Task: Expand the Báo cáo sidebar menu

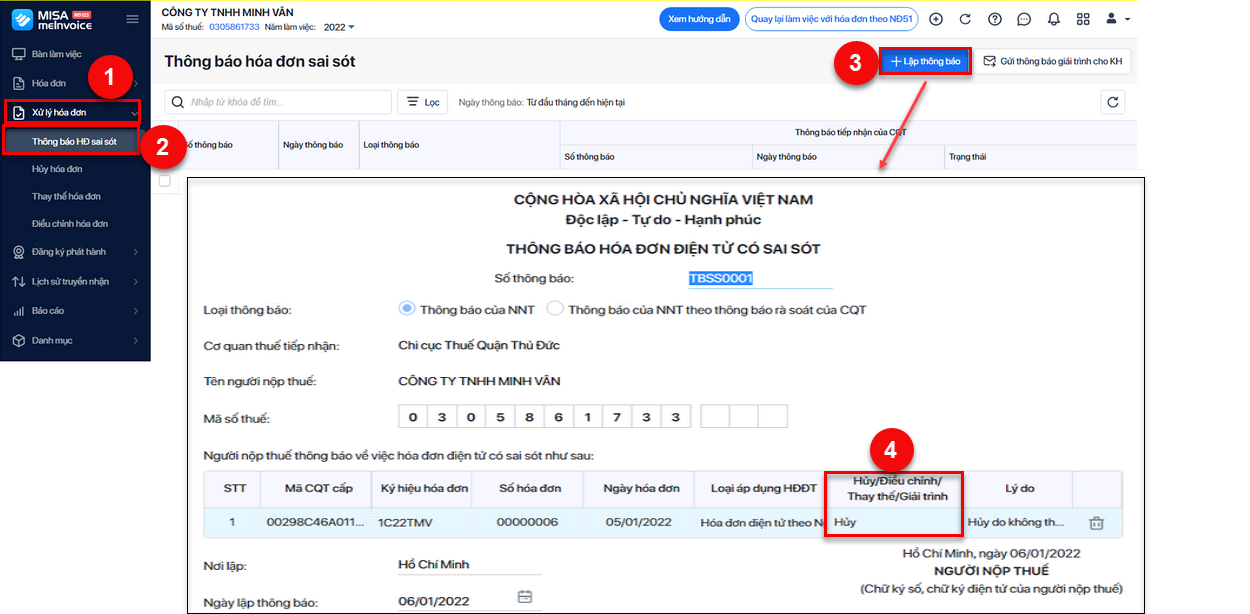Action: (x=75, y=311)
